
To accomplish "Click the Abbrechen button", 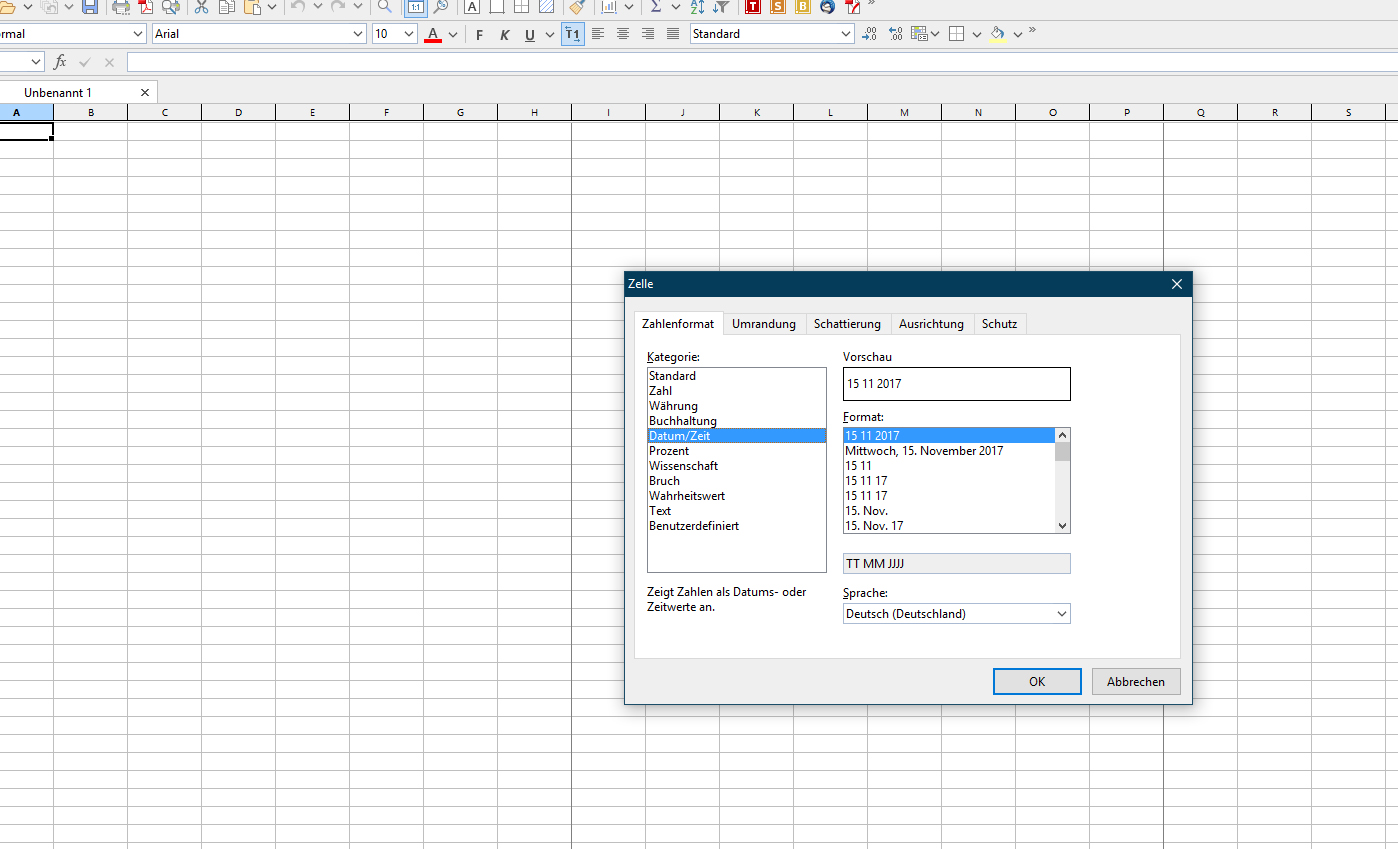I will coord(1135,681).
